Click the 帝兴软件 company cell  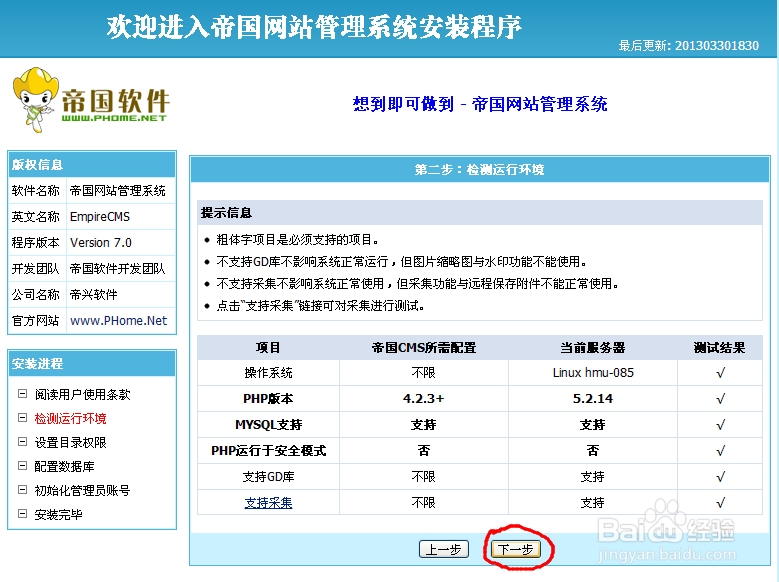pos(121,295)
